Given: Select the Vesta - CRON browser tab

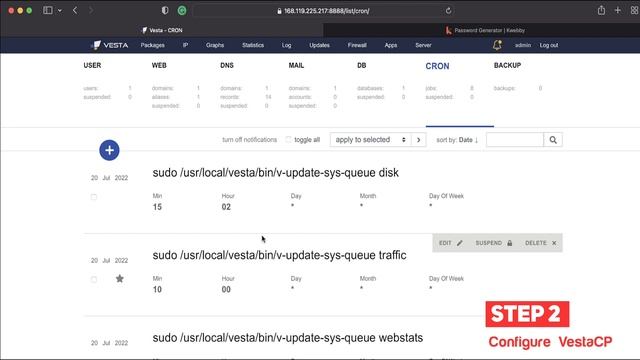Looking at the screenshot, I should click(162, 30).
